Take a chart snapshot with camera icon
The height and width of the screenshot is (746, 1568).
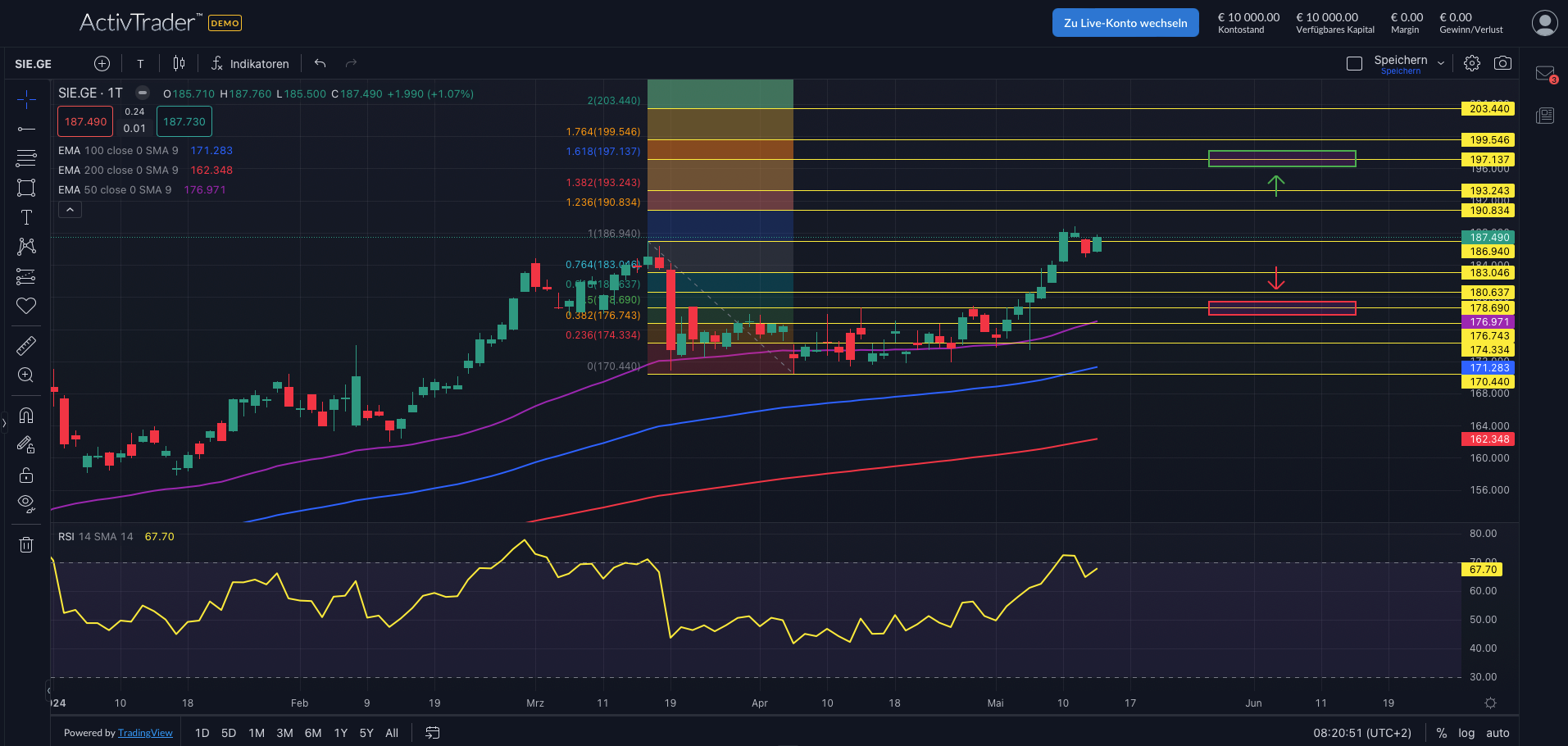(x=1502, y=63)
